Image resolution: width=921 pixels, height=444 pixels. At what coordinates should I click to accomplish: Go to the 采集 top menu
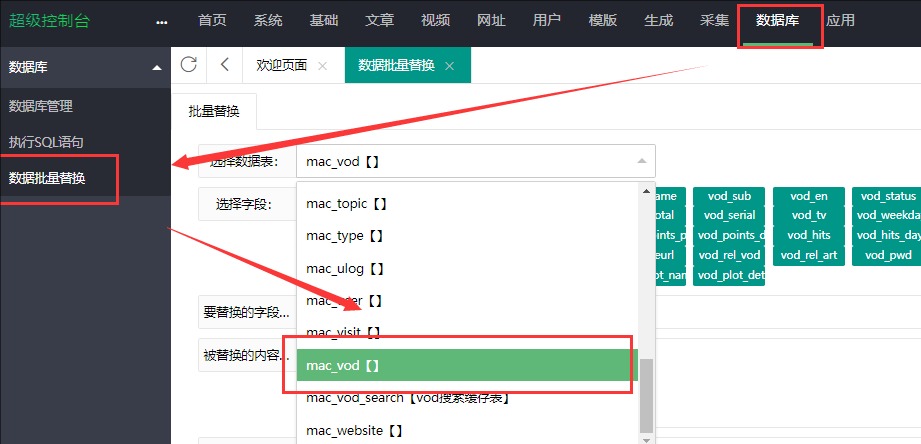pos(715,21)
